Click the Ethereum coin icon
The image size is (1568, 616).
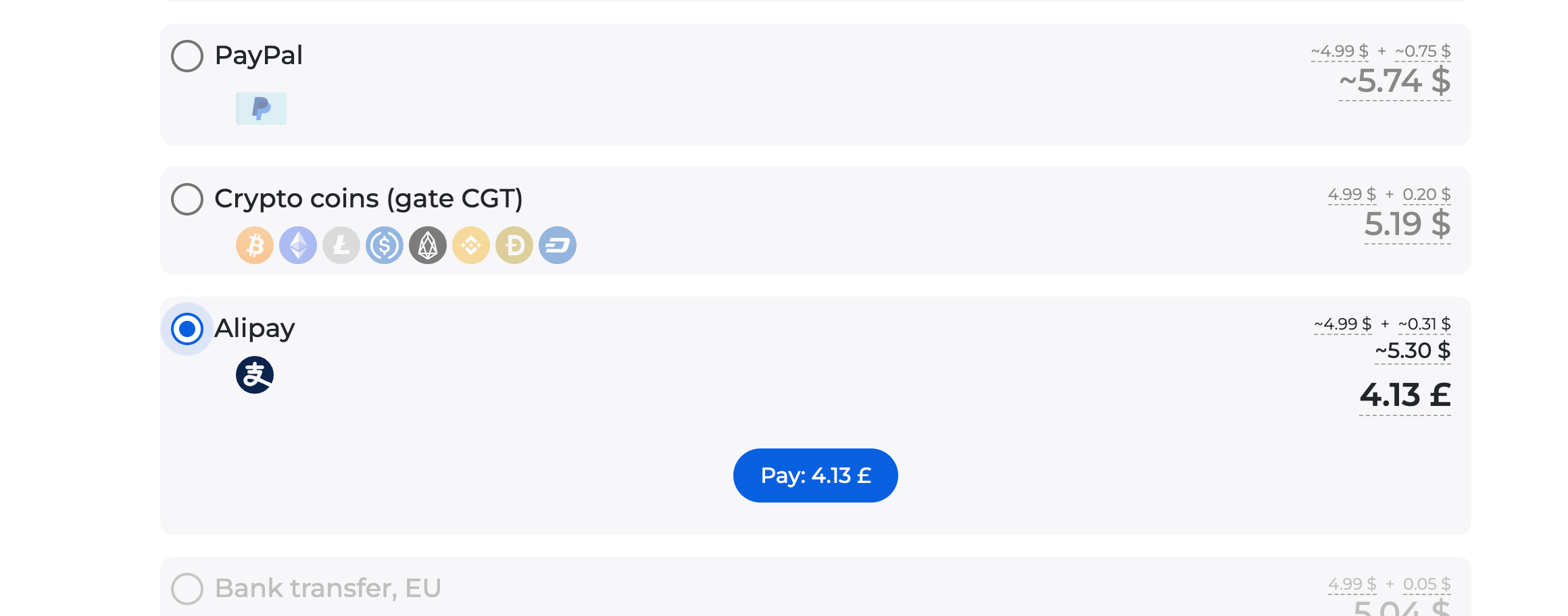(298, 245)
